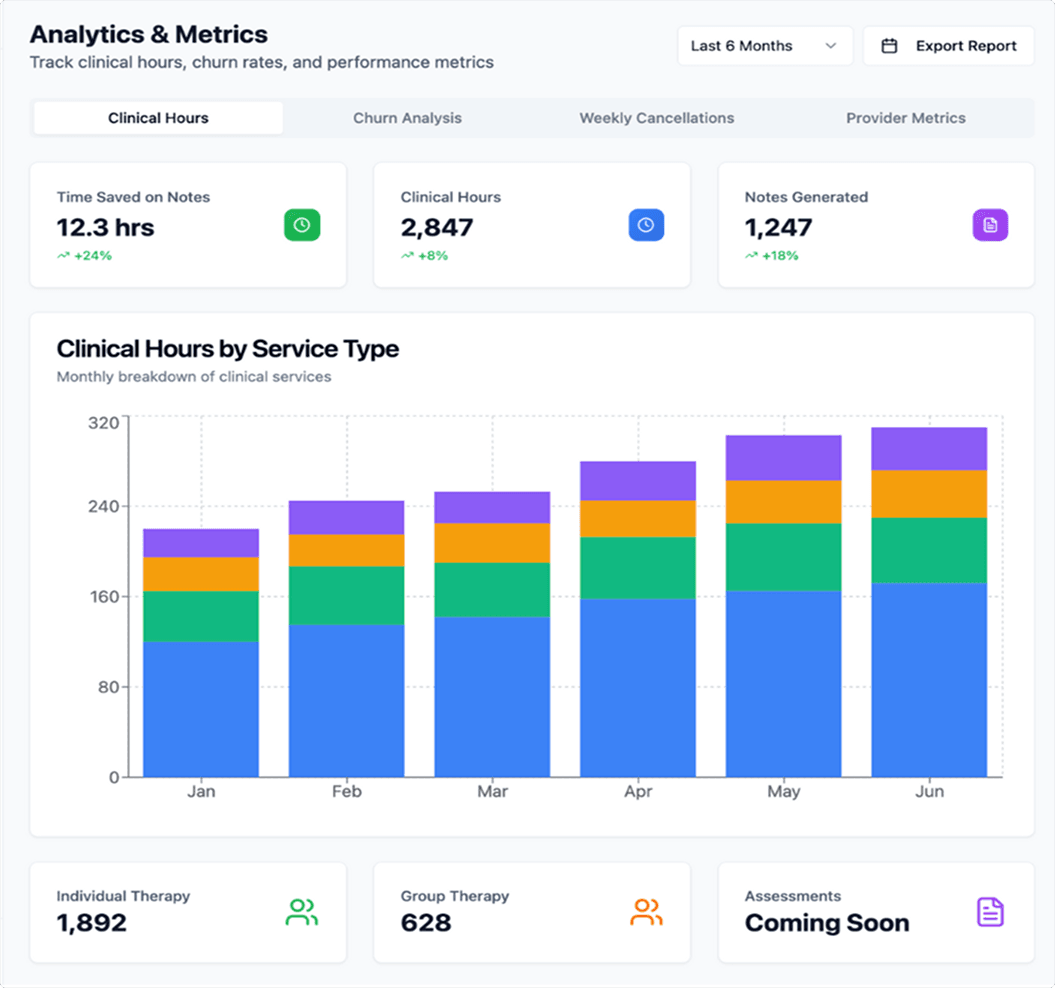Click the 2,847 clinical hours value
The width and height of the screenshot is (1055, 988).
click(437, 227)
